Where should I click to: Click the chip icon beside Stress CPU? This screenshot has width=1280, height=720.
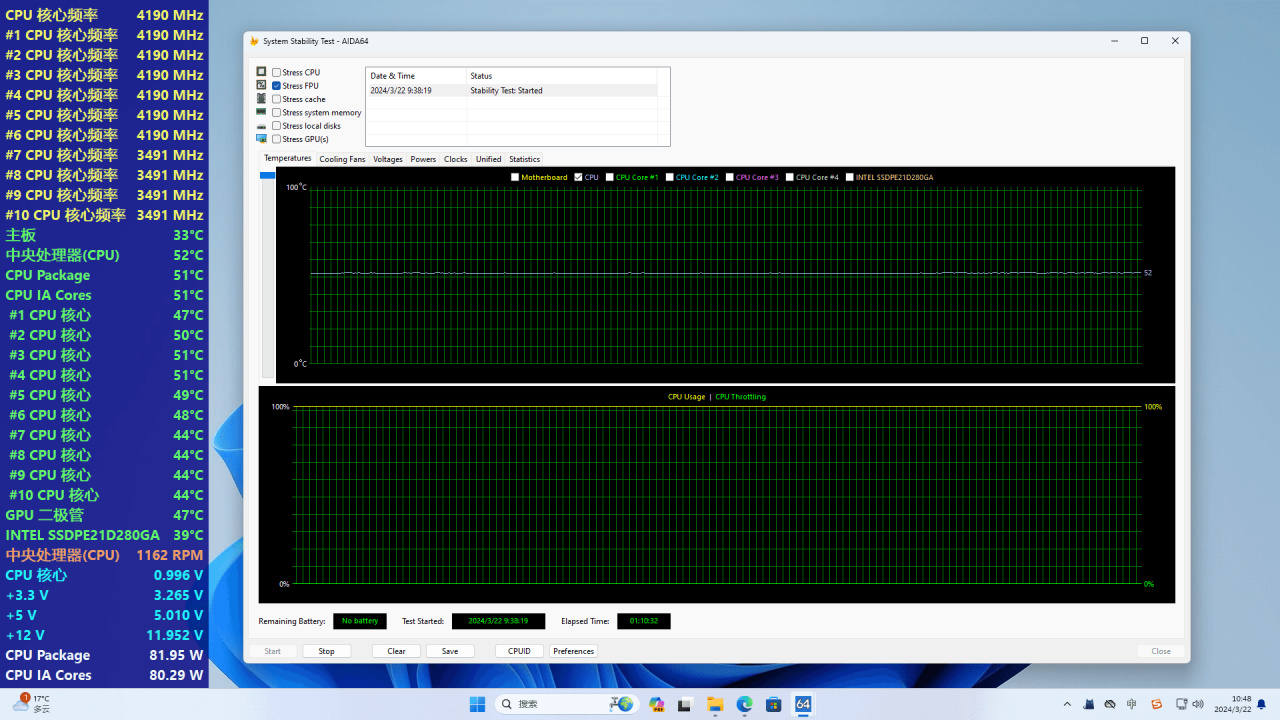pyautogui.click(x=262, y=72)
